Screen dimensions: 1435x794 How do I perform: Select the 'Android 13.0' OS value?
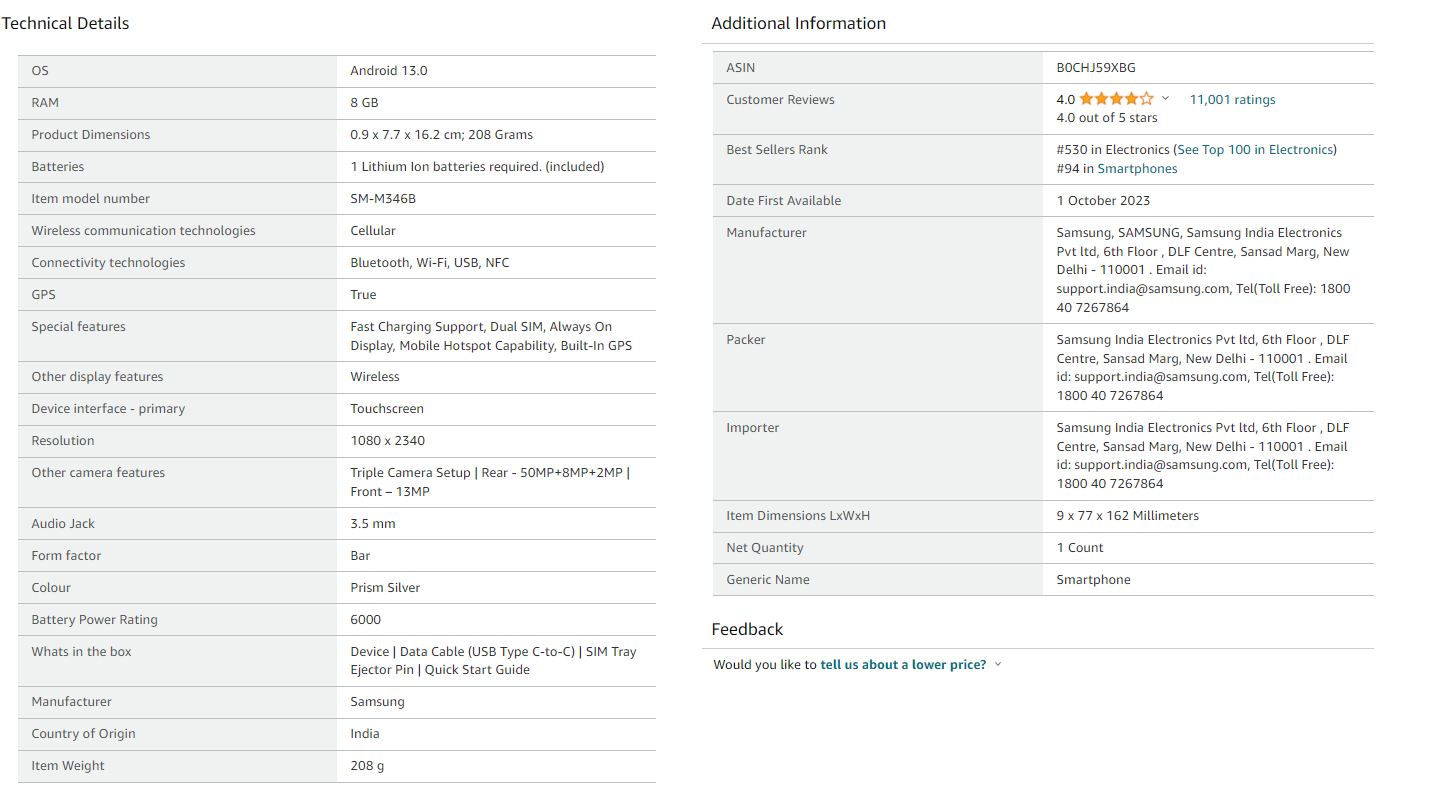pyautogui.click(x=389, y=71)
